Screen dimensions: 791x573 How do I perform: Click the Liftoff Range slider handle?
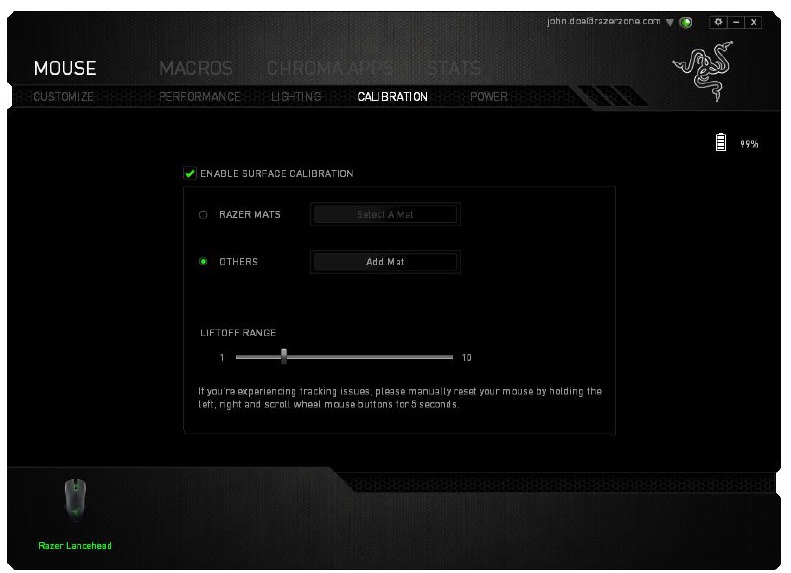point(284,356)
